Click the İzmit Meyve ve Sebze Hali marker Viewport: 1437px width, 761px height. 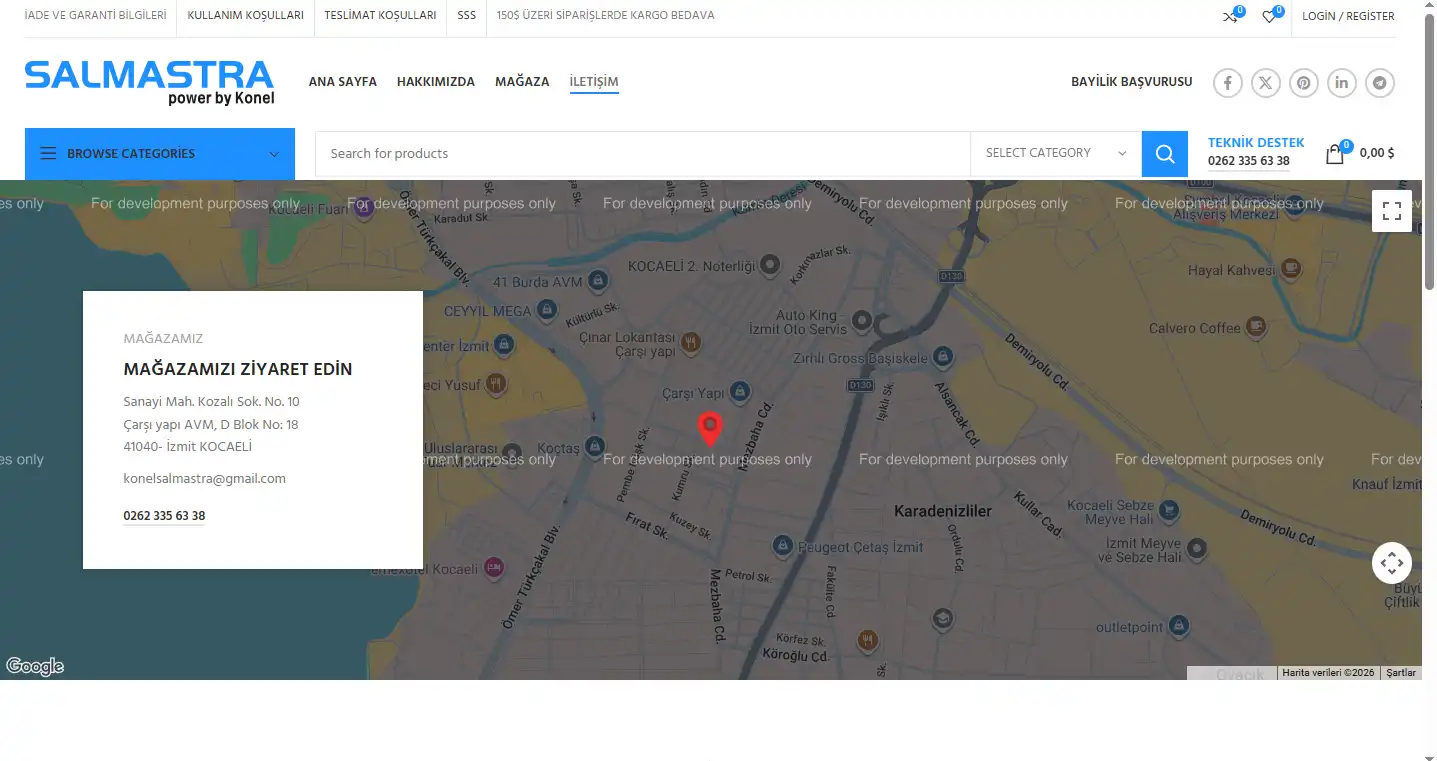[x=1196, y=547]
